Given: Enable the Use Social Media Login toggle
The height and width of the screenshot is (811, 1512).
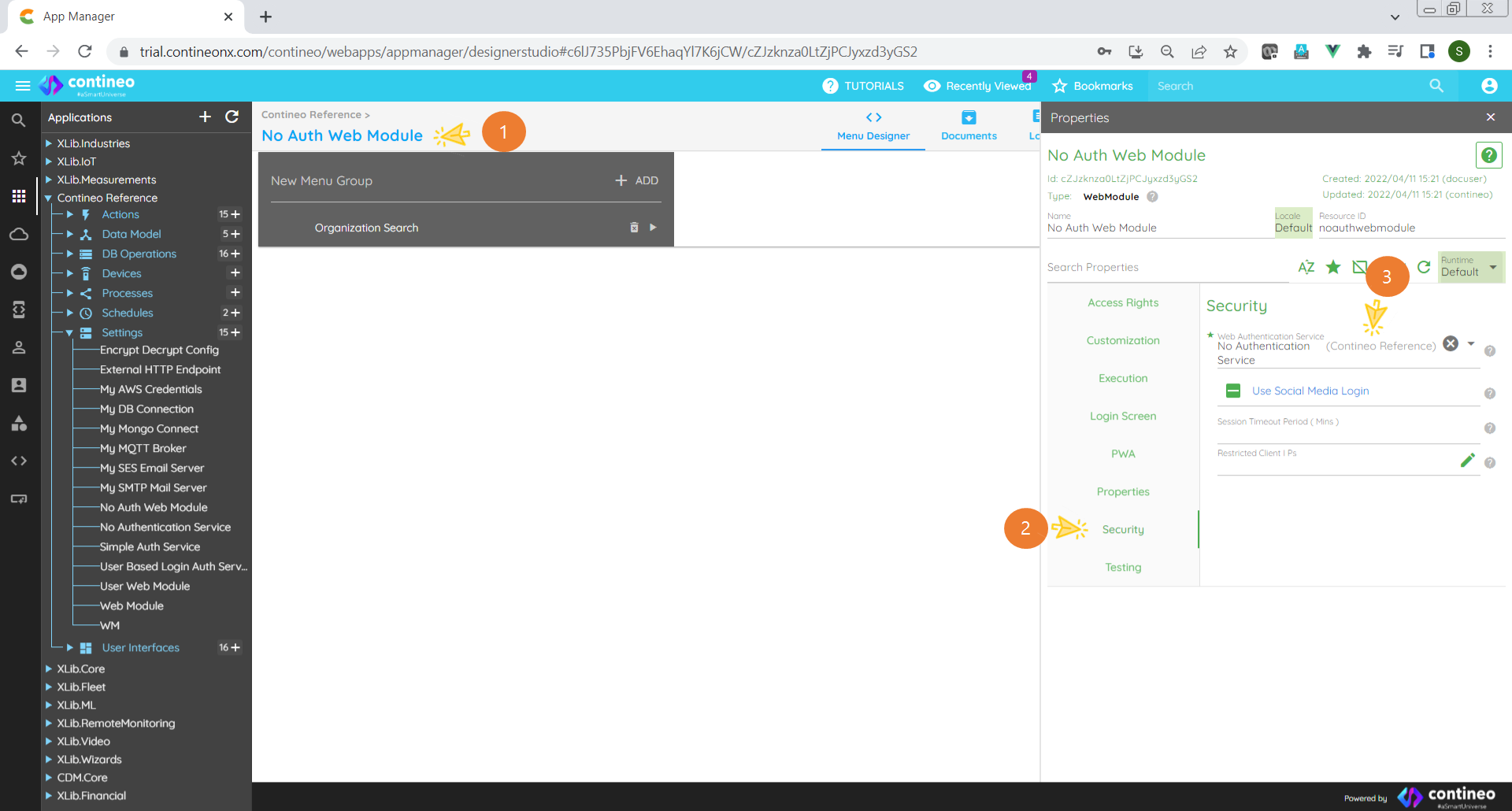Looking at the screenshot, I should click(x=1232, y=390).
